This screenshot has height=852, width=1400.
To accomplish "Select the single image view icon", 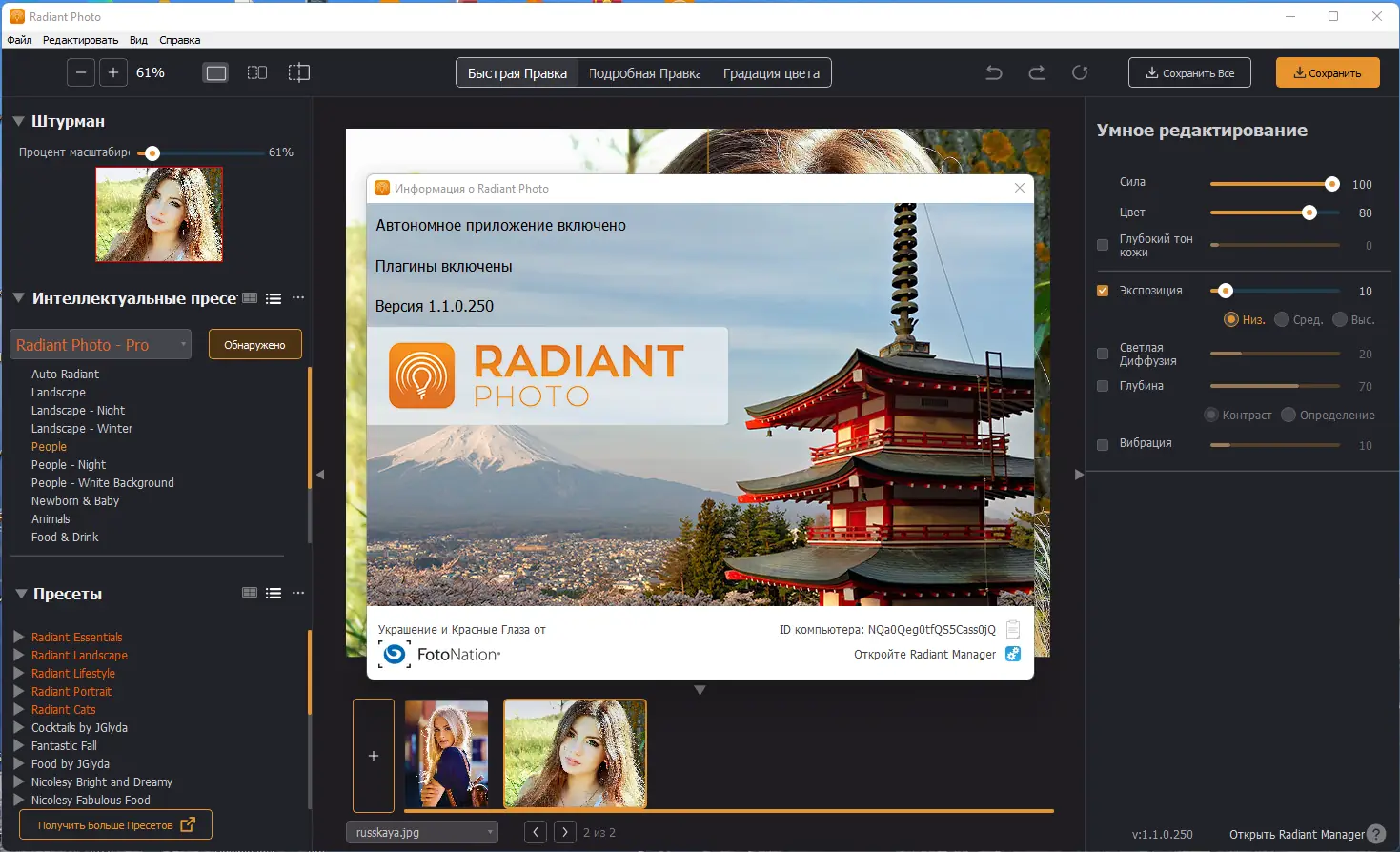I will 215,71.
